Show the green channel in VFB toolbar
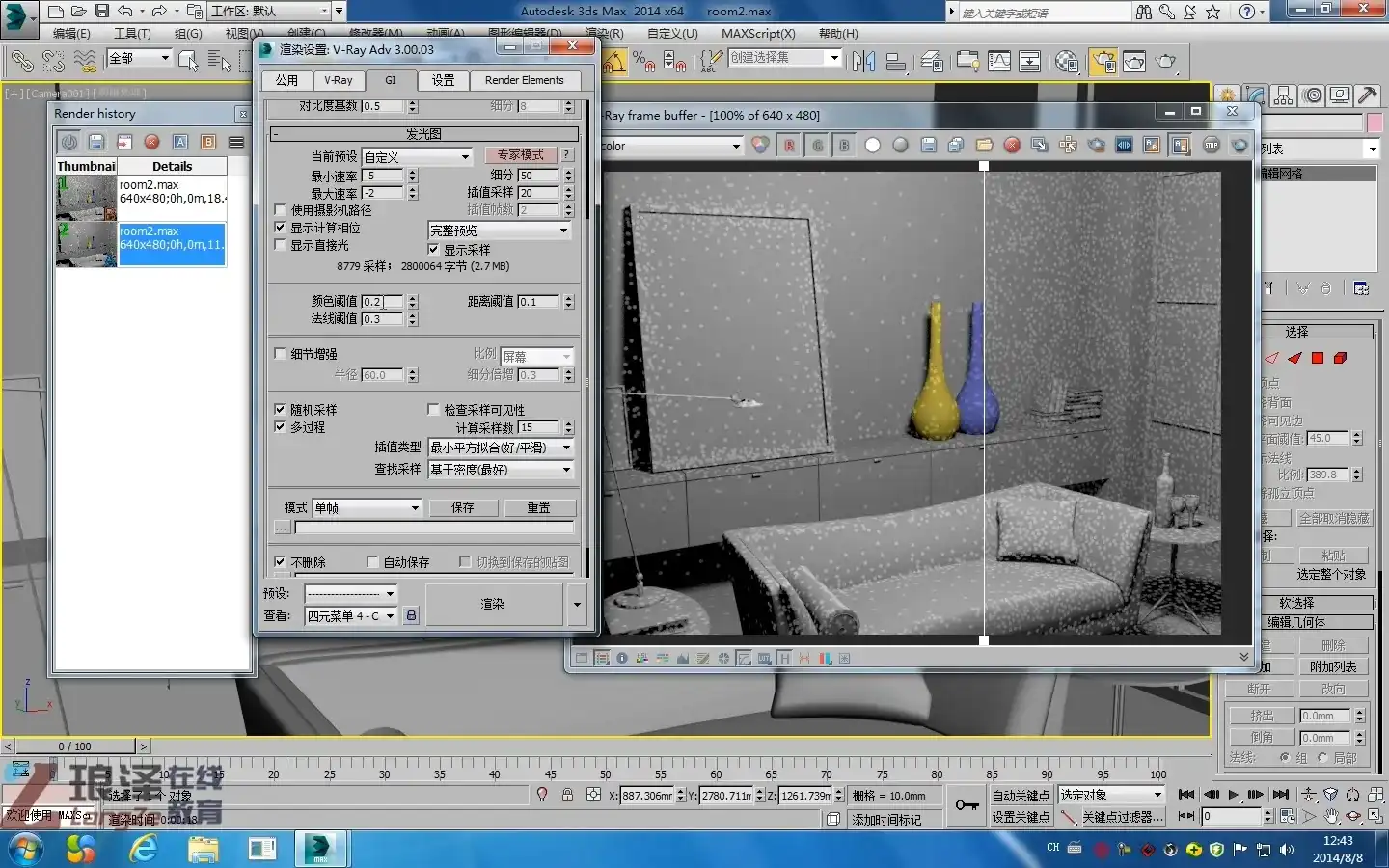 point(817,146)
